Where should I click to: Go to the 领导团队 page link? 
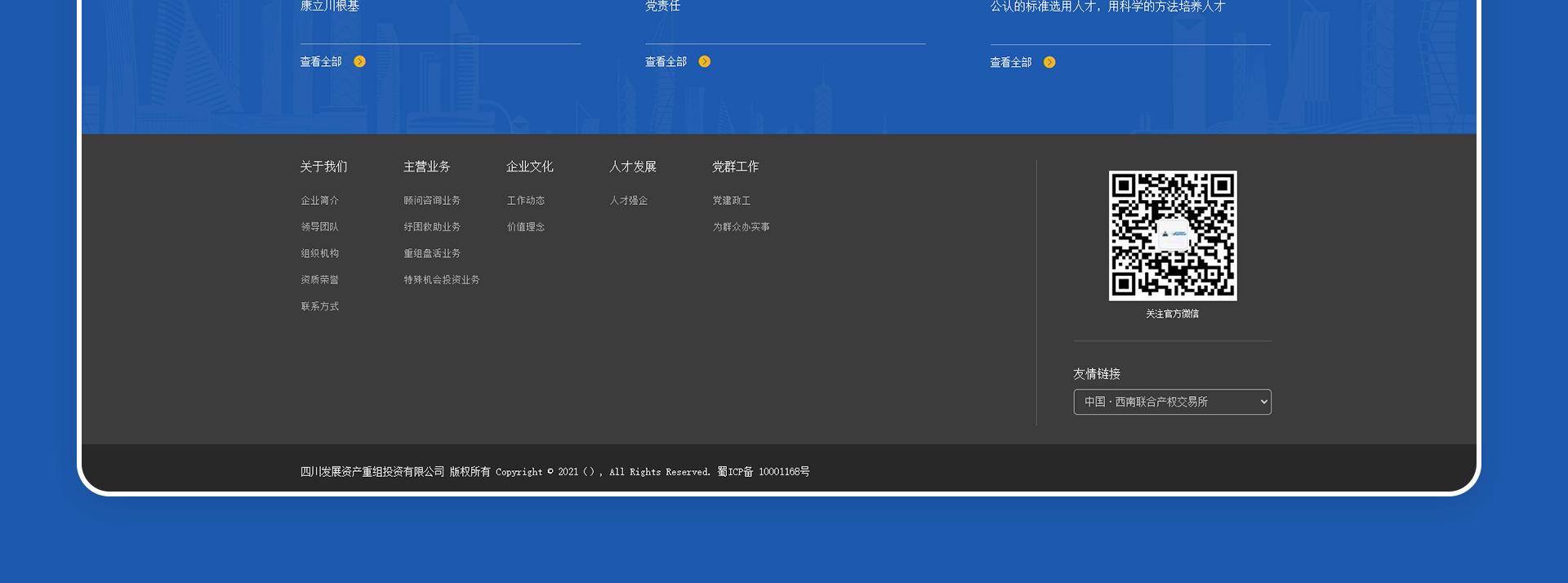[x=319, y=227]
